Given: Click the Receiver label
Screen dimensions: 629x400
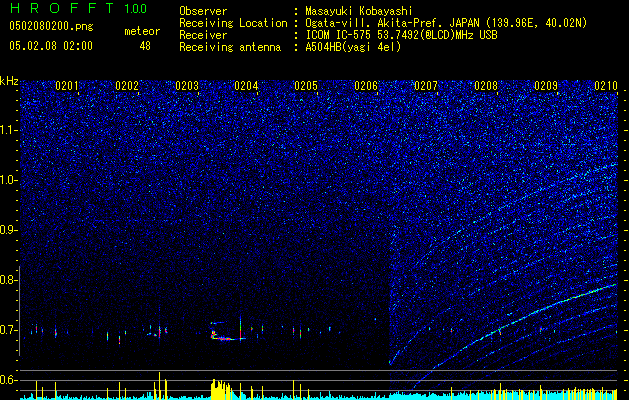Looking at the screenshot, I should (203, 35).
